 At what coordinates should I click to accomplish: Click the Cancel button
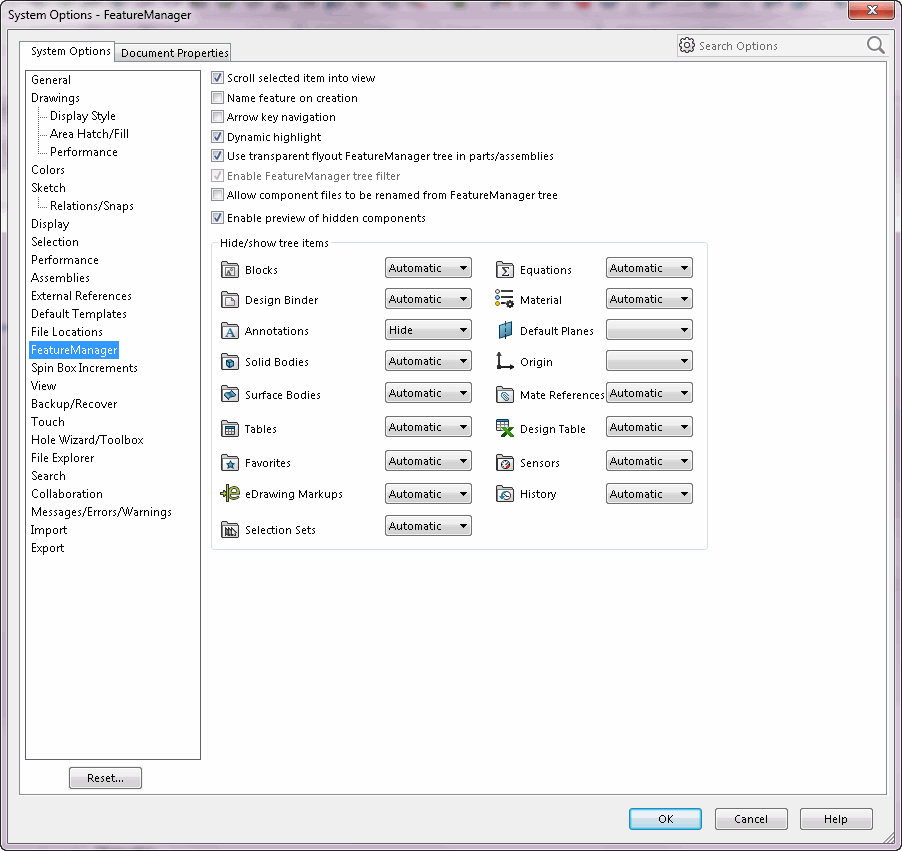[x=751, y=818]
